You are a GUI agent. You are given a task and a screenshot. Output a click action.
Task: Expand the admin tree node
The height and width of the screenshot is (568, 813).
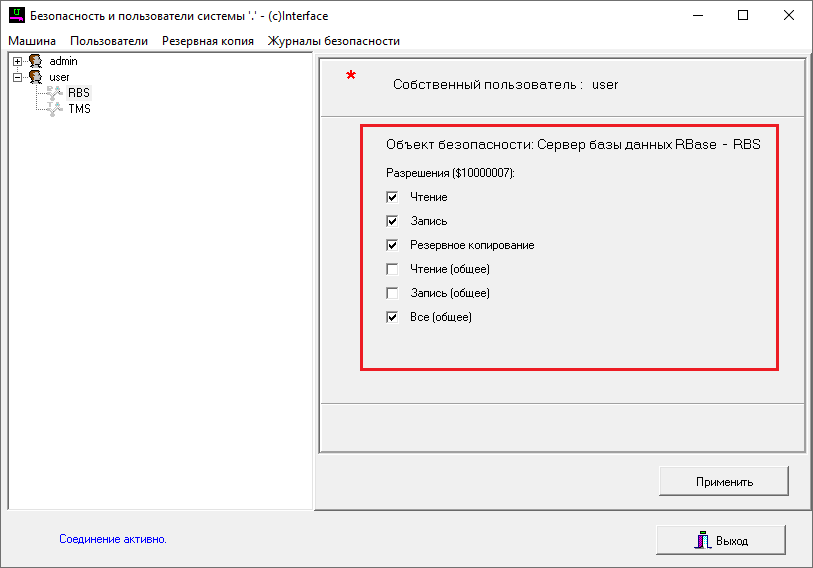[x=17, y=61]
